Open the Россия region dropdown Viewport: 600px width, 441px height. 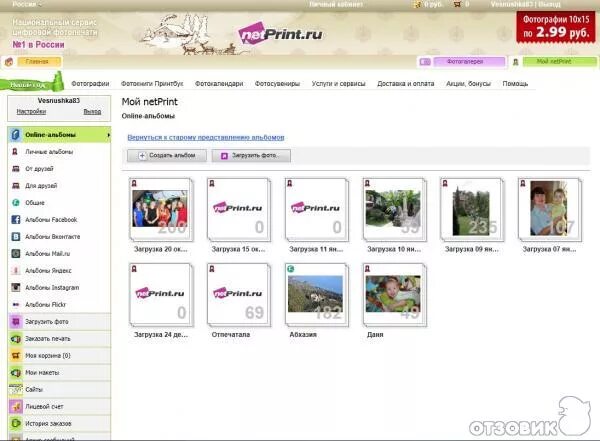(x=27, y=4)
